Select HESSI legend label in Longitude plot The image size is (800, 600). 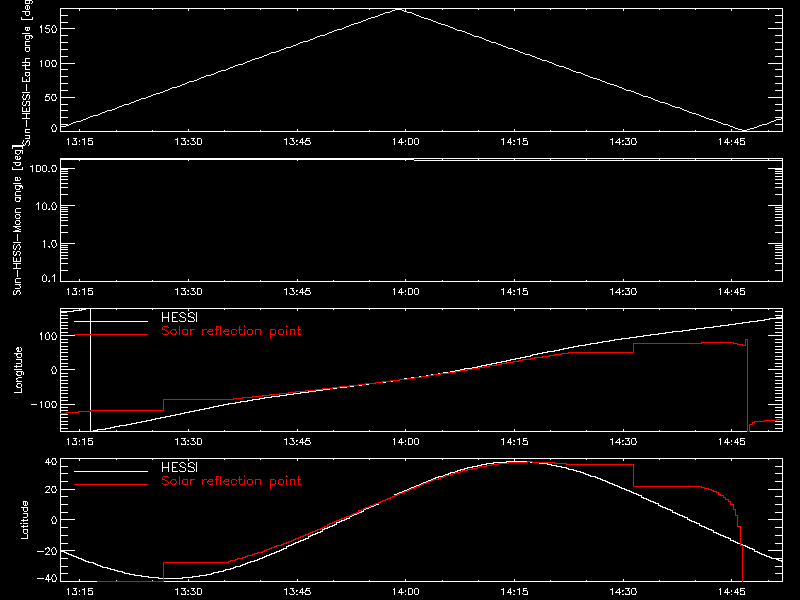pyautogui.click(x=179, y=317)
